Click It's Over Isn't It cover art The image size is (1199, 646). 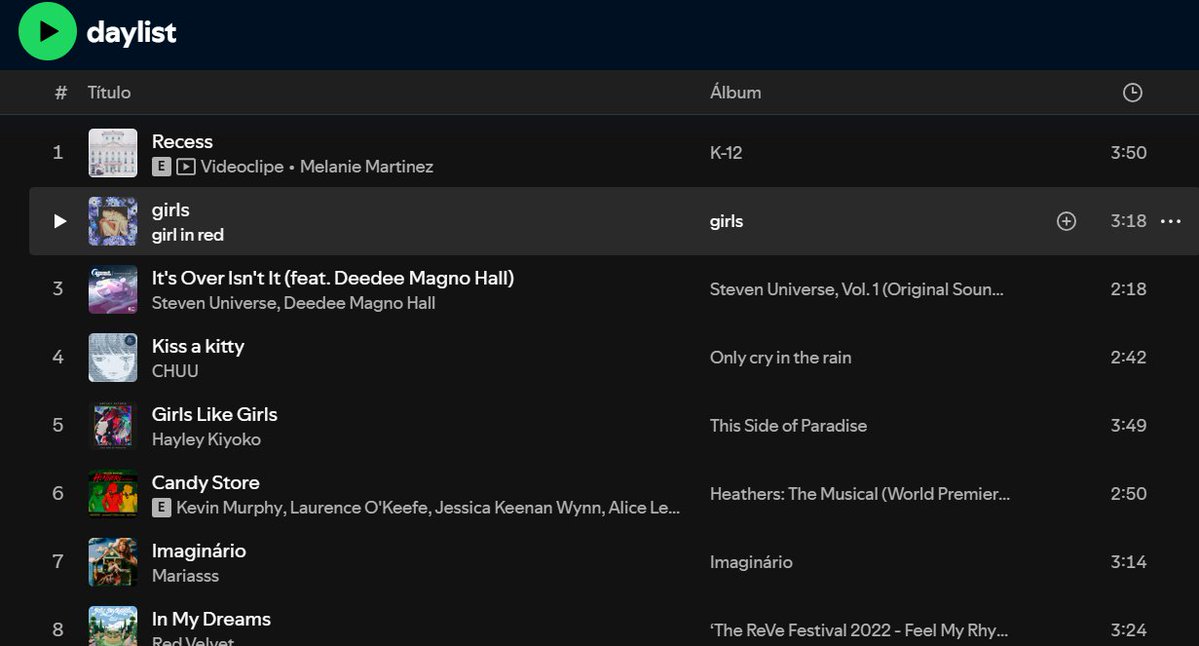(x=113, y=289)
